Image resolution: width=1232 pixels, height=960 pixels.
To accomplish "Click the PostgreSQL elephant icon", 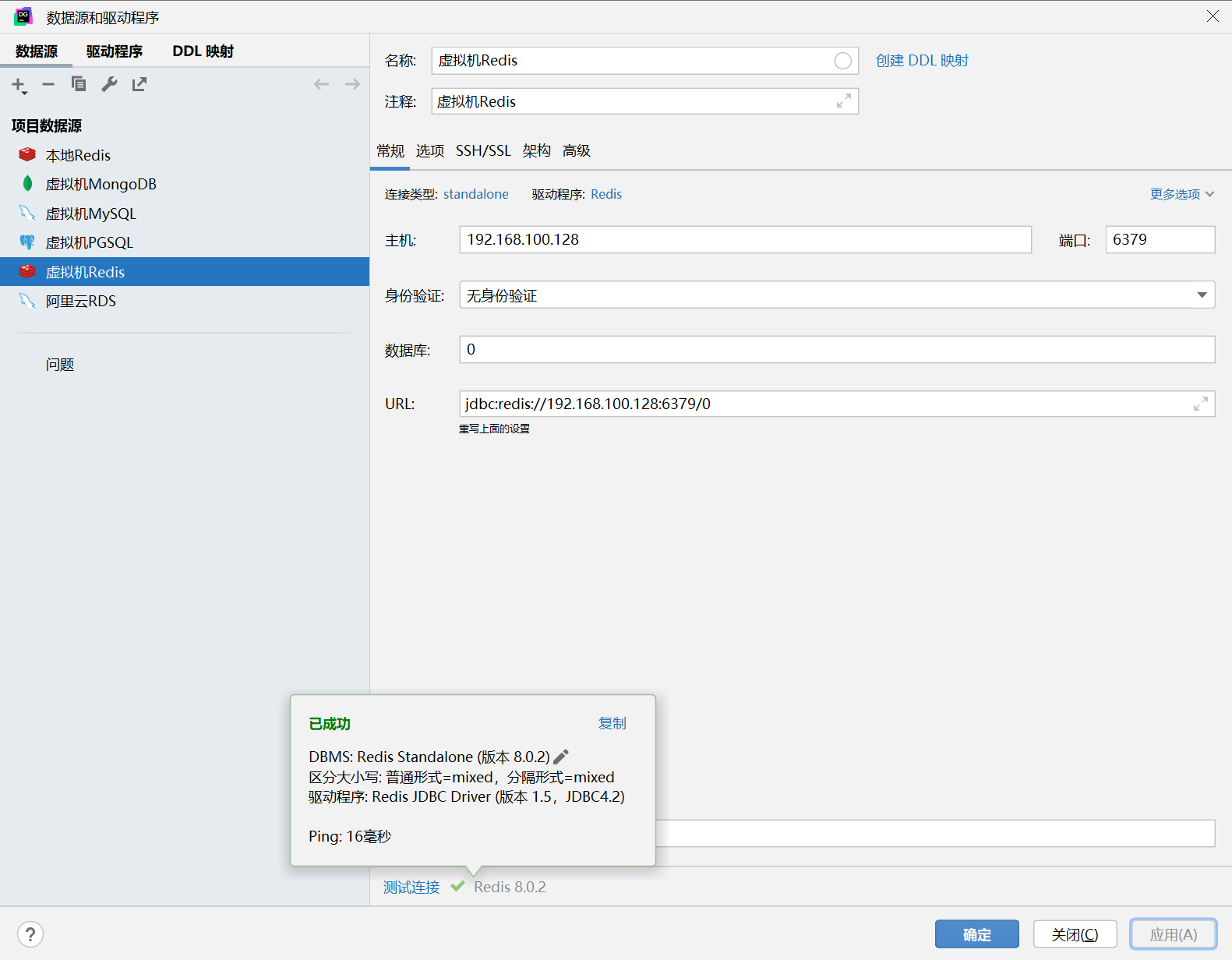I will click(x=27, y=242).
